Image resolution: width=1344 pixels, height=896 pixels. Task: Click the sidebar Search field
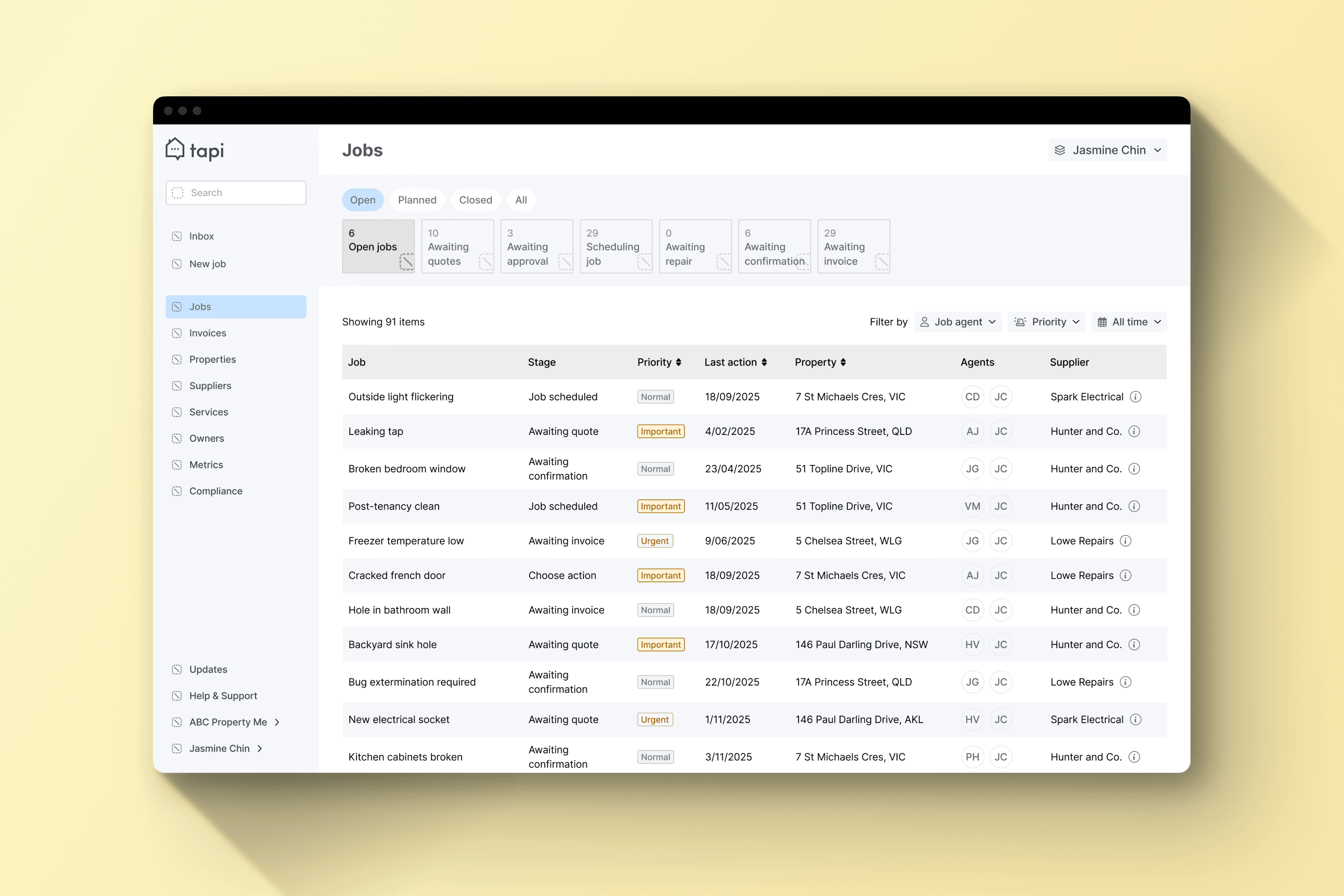point(236,193)
